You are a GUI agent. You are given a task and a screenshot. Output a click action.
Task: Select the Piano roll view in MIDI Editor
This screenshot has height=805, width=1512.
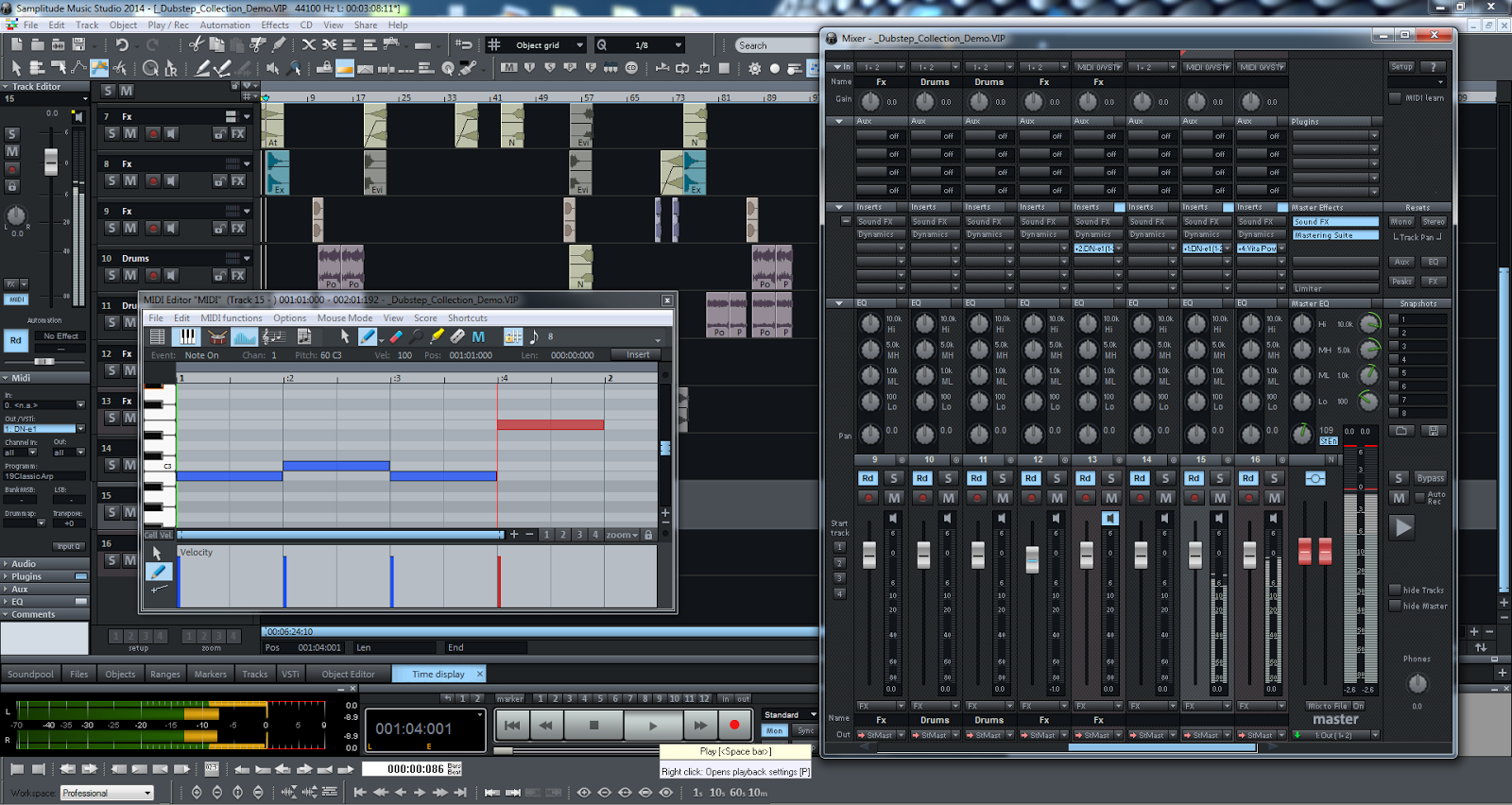click(187, 336)
